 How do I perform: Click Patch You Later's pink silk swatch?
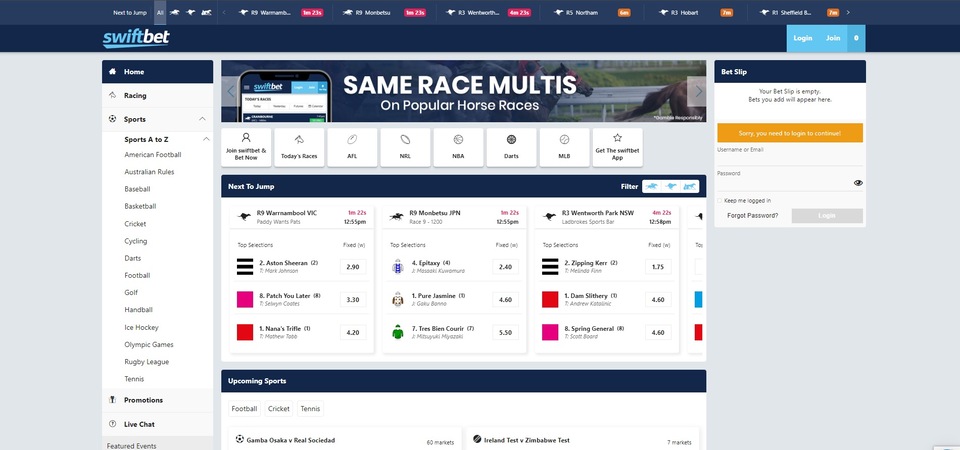tap(245, 299)
